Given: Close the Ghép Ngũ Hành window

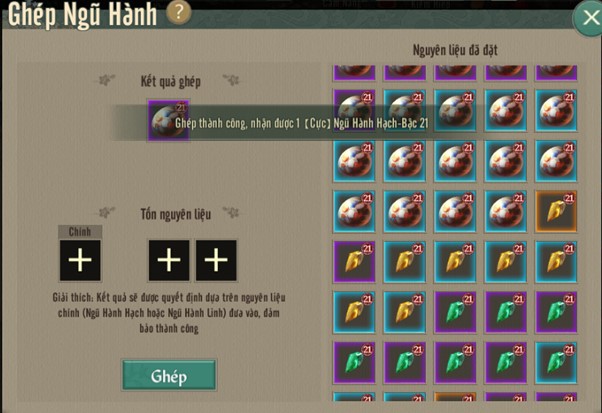Looking at the screenshot, I should (590, 18).
